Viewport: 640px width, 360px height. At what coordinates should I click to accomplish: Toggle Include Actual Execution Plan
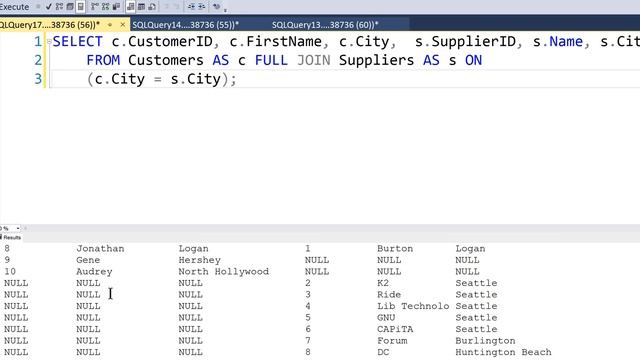click(94, 7)
